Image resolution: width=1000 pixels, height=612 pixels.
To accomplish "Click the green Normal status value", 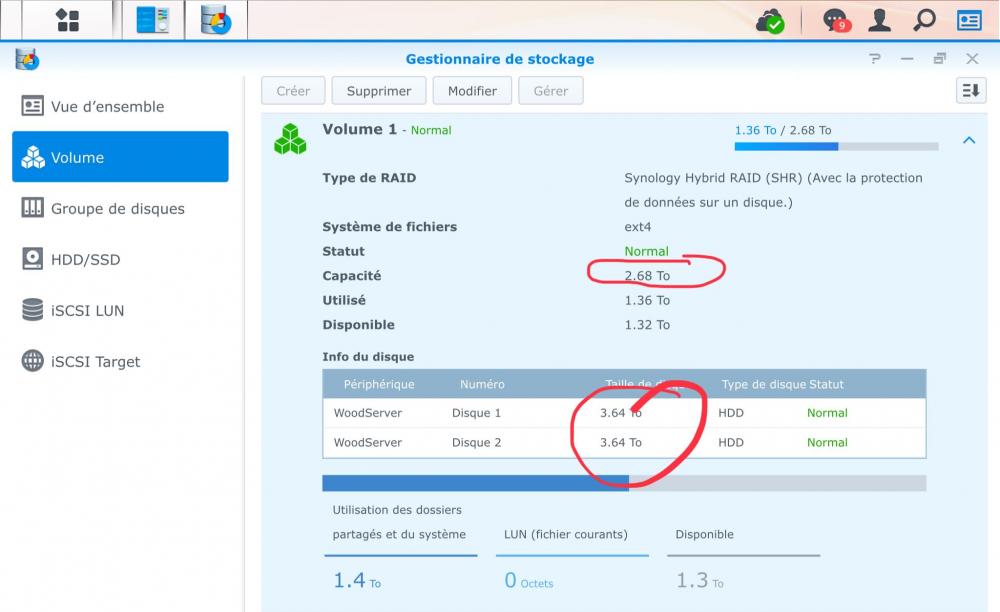I will [646, 251].
